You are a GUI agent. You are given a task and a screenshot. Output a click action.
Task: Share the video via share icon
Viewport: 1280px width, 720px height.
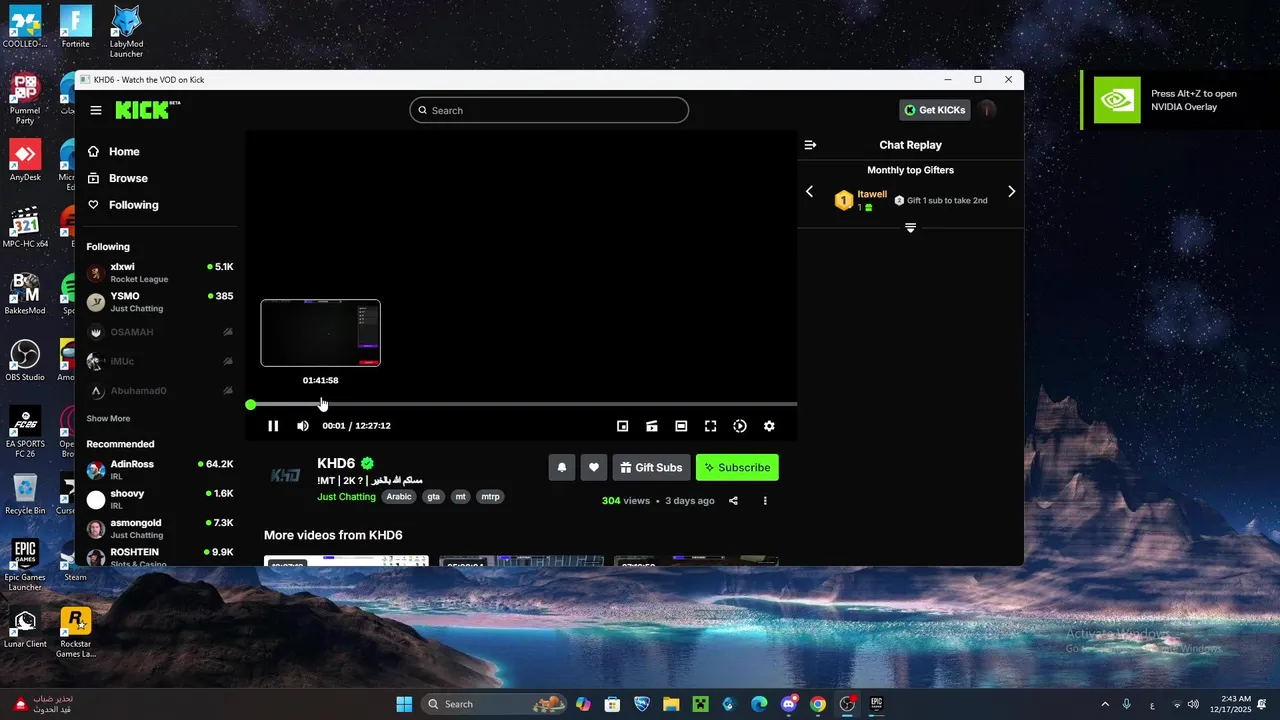click(x=733, y=501)
